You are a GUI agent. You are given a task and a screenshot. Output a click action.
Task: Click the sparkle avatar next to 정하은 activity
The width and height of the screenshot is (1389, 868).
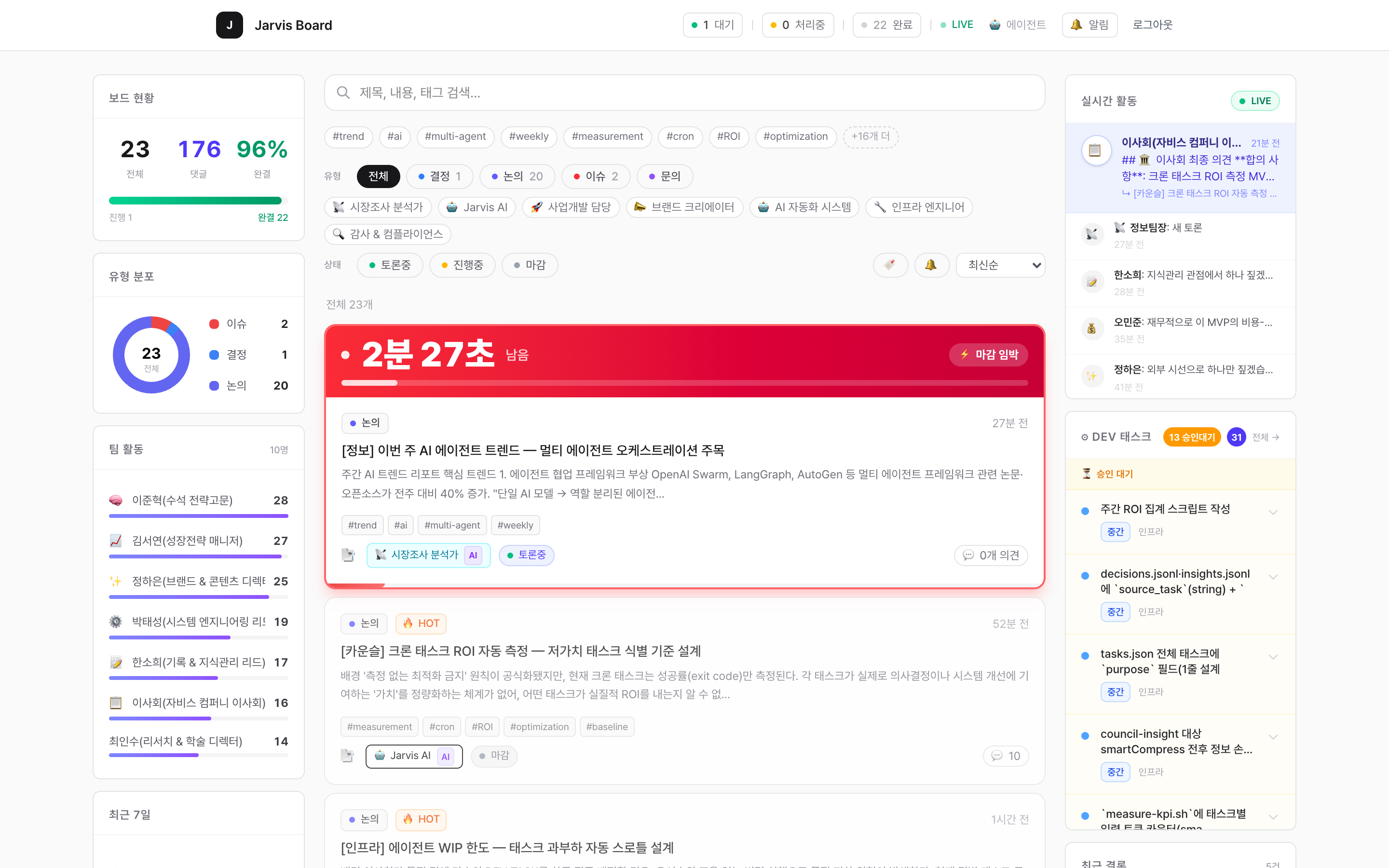(1092, 377)
